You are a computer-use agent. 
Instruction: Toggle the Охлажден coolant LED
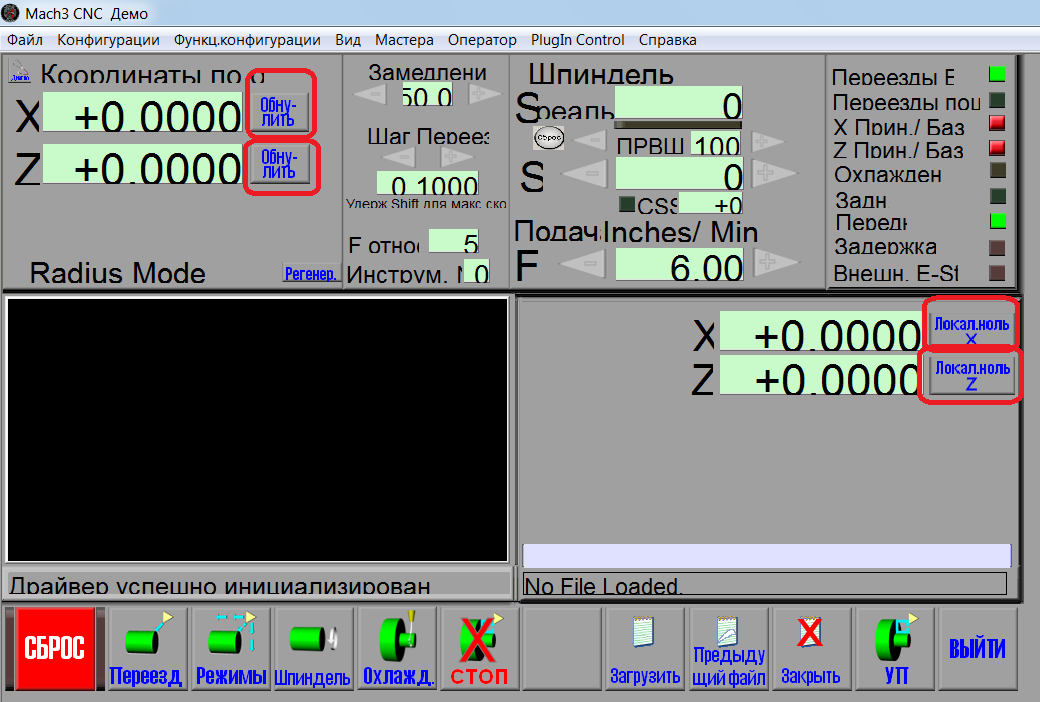click(x=998, y=171)
